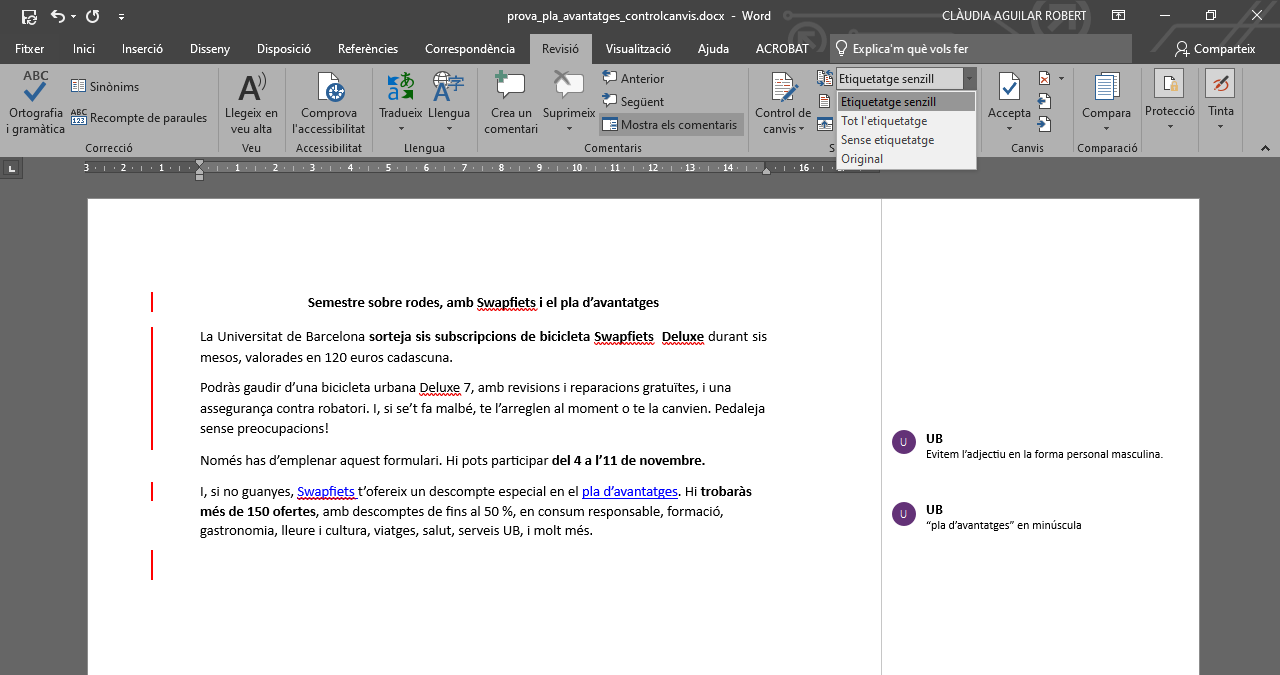Click the horizontal ruler indent marker

(x=199, y=168)
